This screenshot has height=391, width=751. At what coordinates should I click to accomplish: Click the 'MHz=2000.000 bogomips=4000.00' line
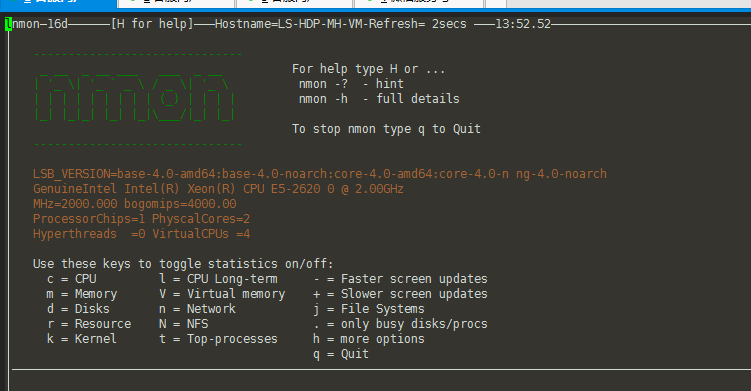tap(135, 204)
